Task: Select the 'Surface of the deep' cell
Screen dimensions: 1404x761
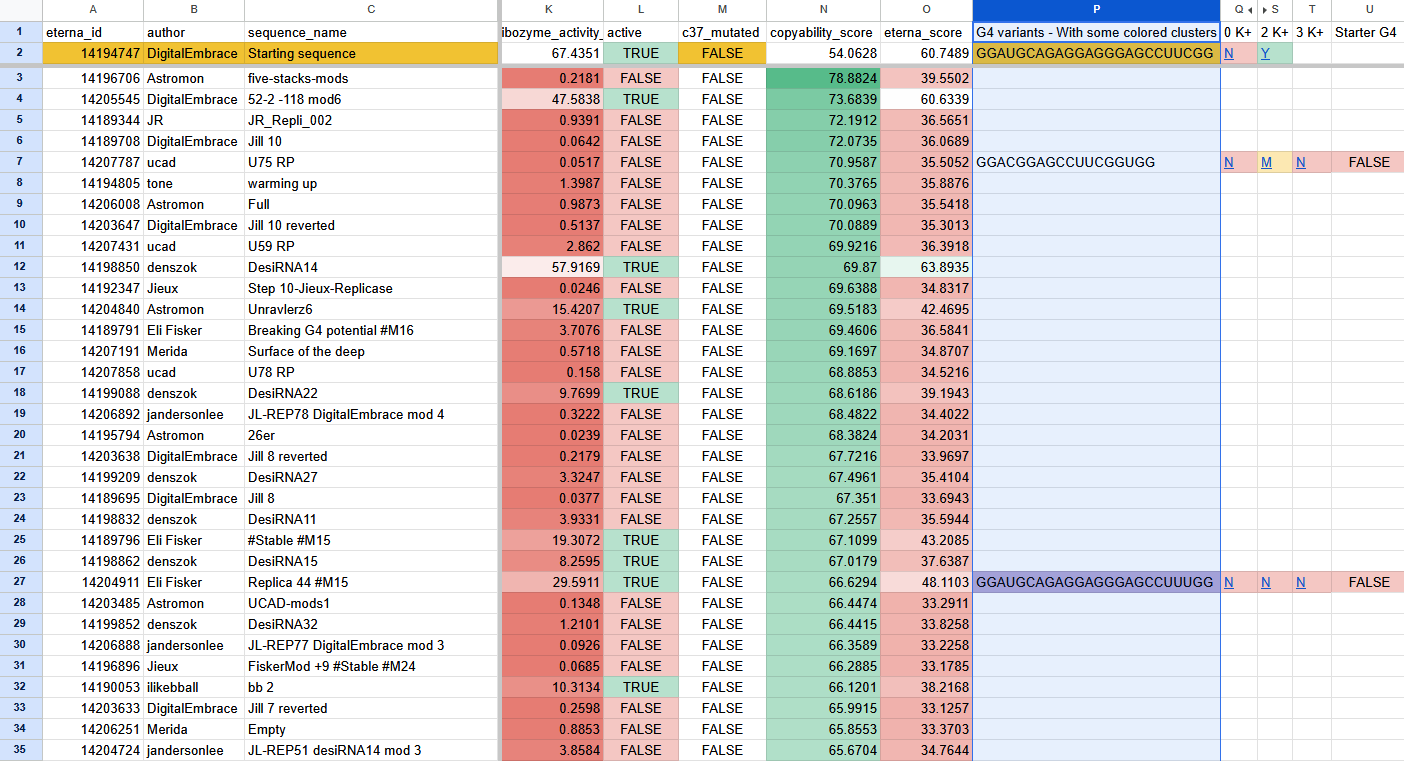Action: point(371,351)
